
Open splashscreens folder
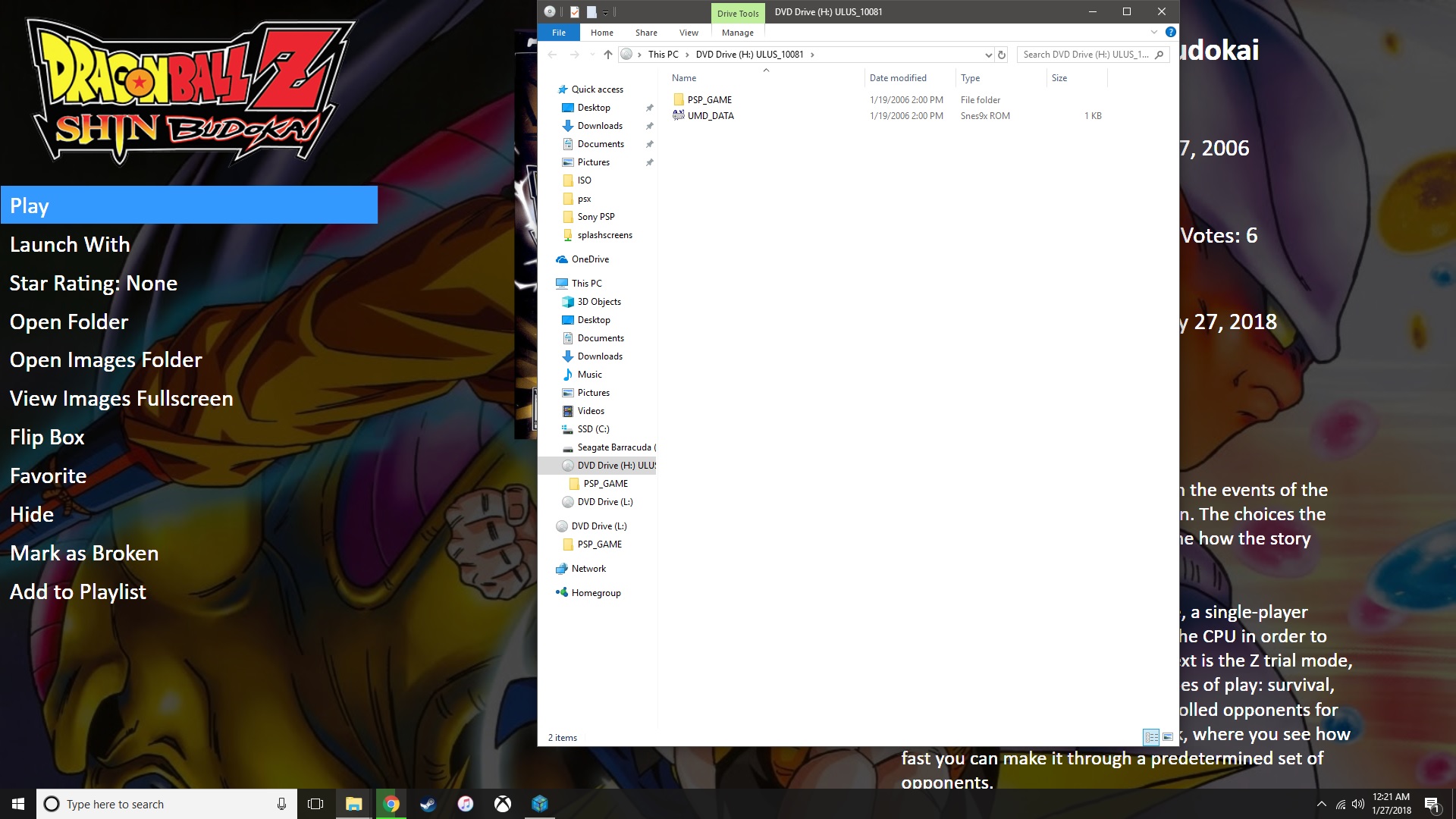click(x=604, y=235)
